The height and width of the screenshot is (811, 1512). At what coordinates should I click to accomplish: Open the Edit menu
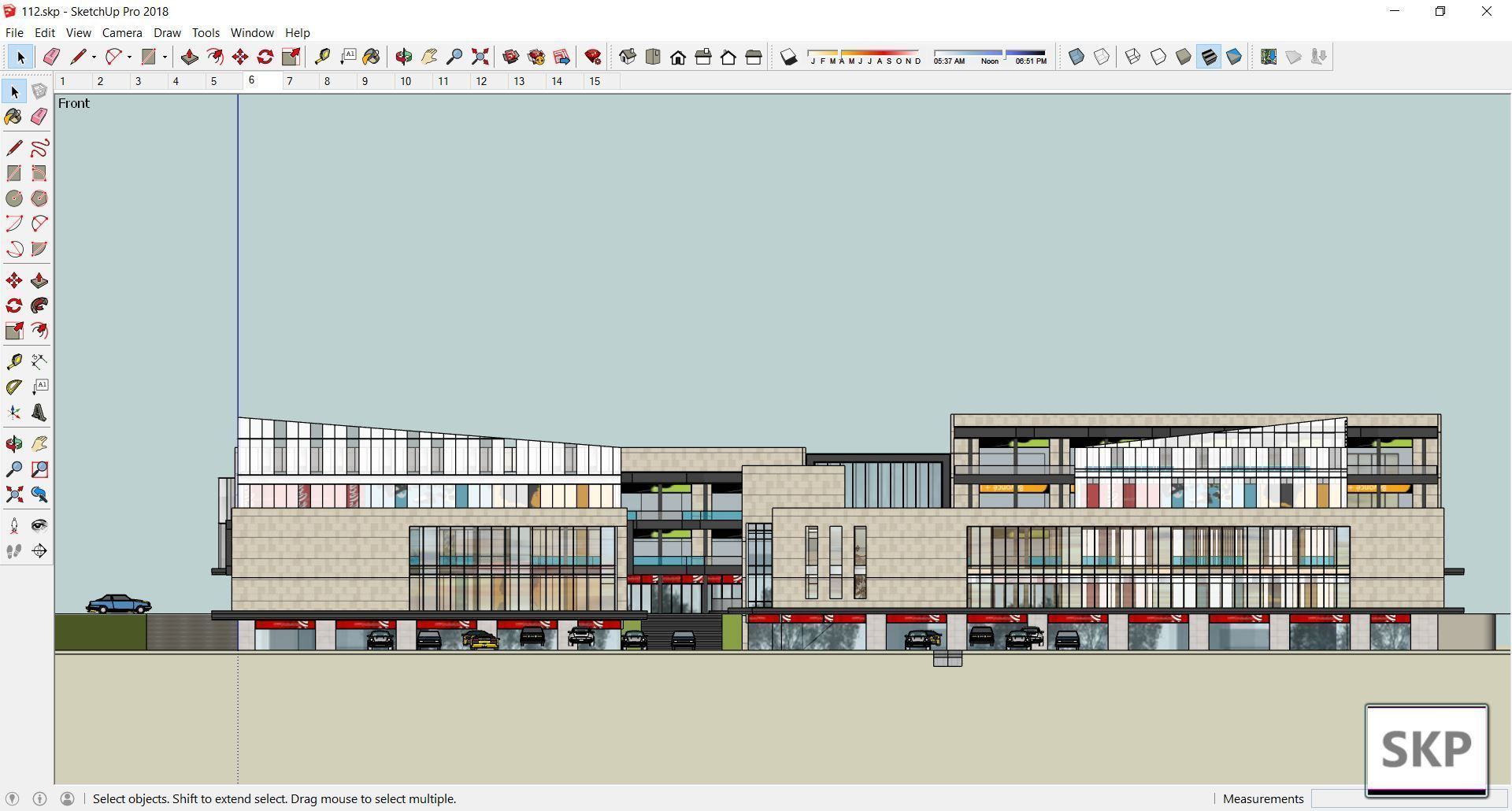44,33
